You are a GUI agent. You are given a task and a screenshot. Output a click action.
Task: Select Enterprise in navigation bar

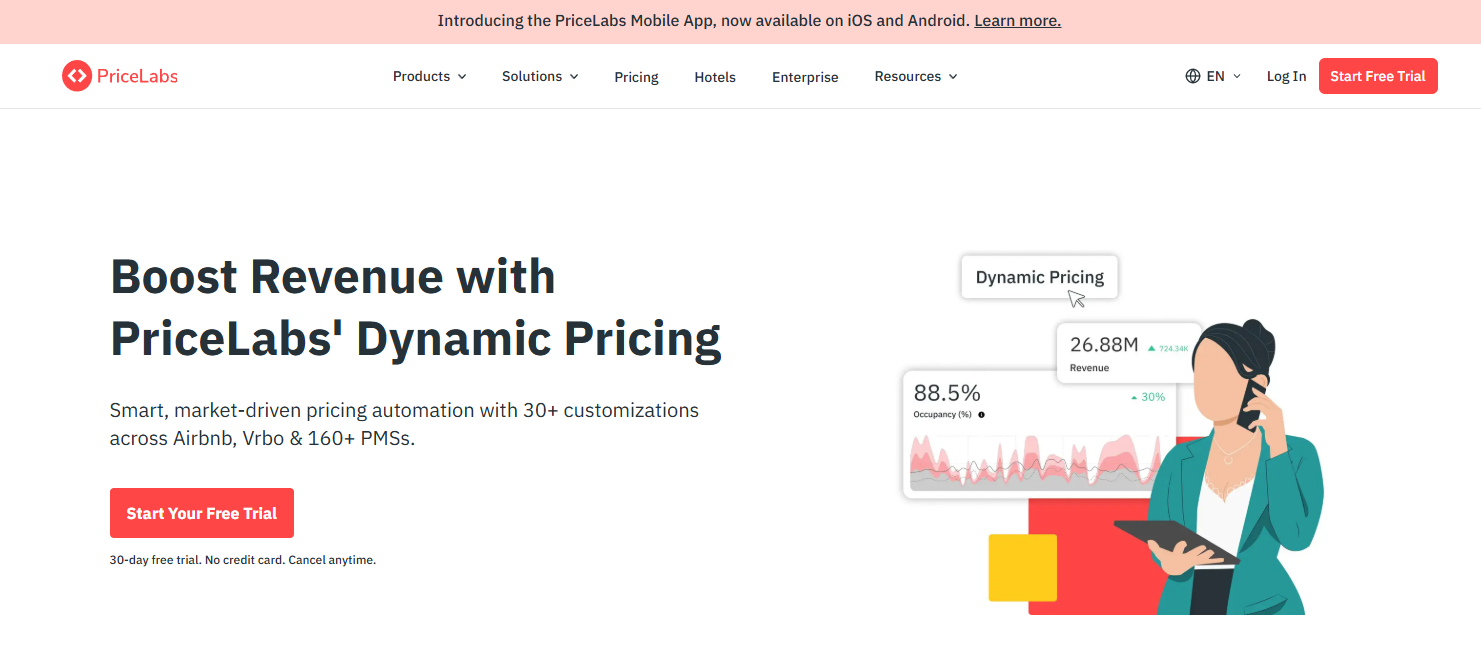click(805, 77)
